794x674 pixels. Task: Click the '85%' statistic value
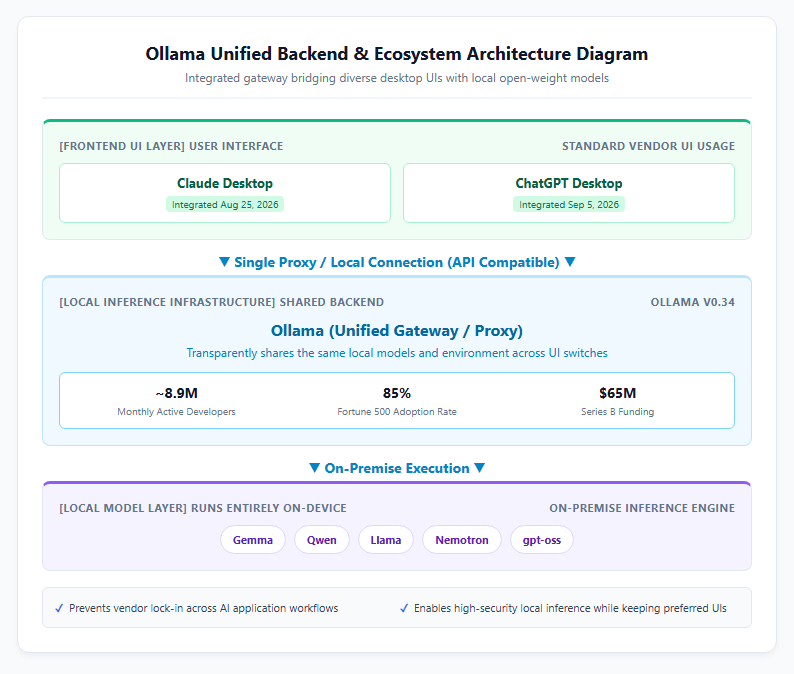[x=397, y=393]
